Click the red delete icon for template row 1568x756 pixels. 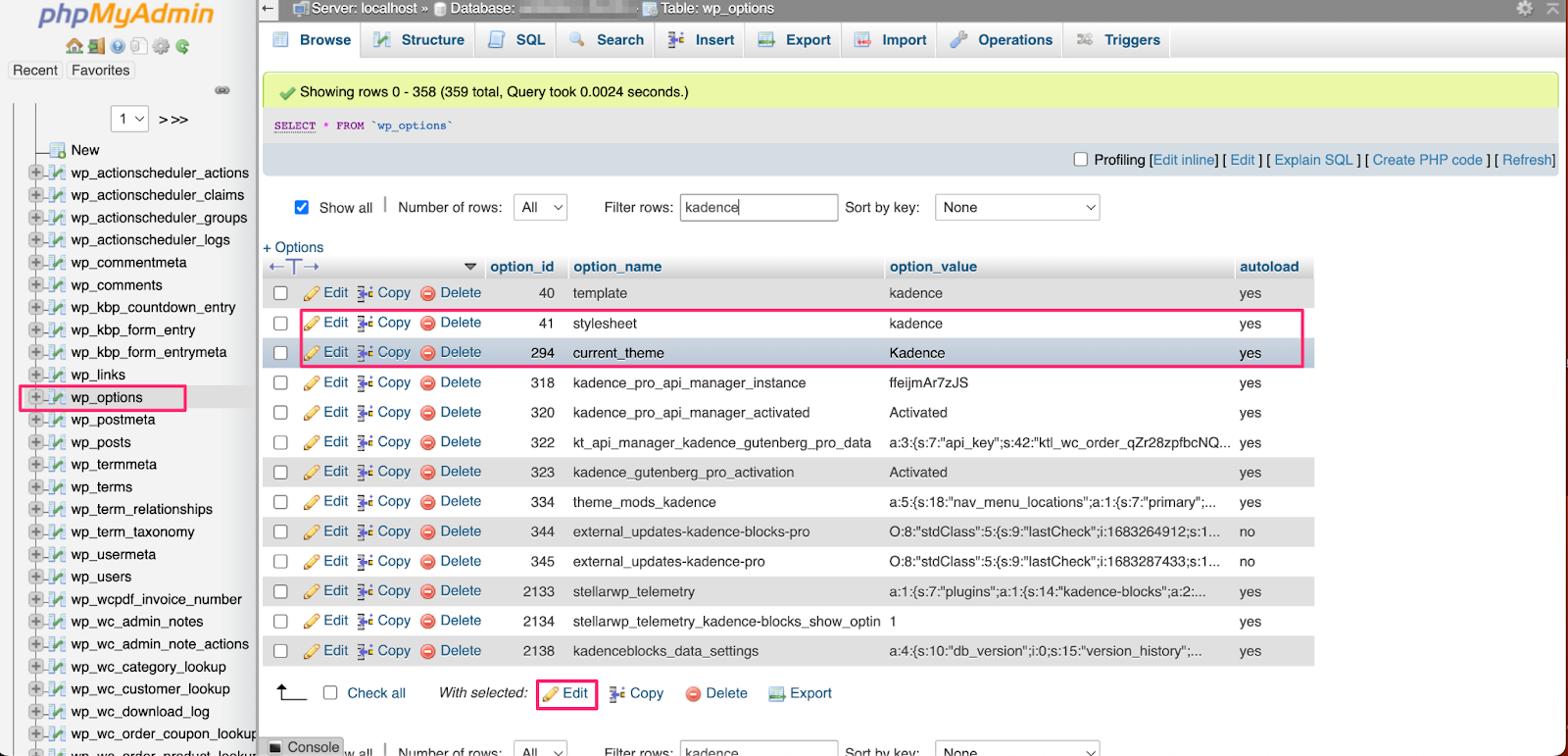click(x=428, y=293)
